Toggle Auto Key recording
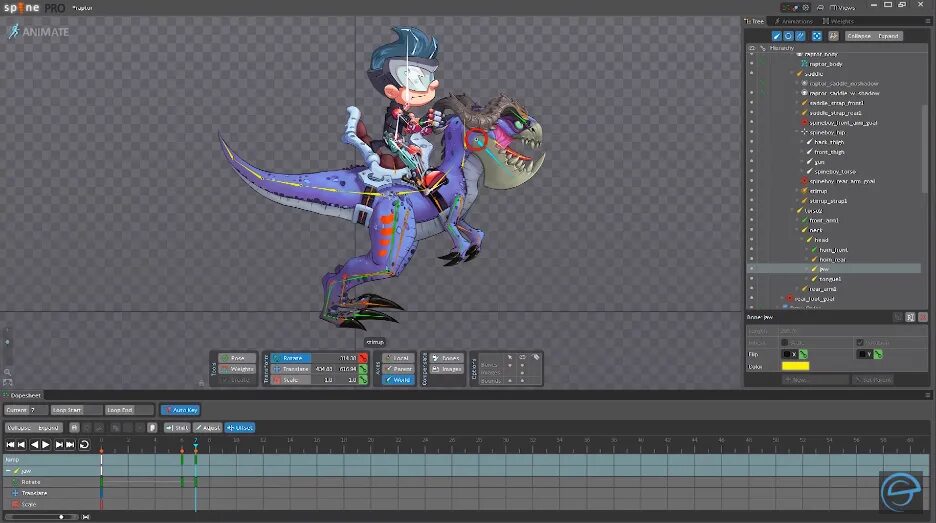Viewport: 936px width, 523px height. [181, 410]
